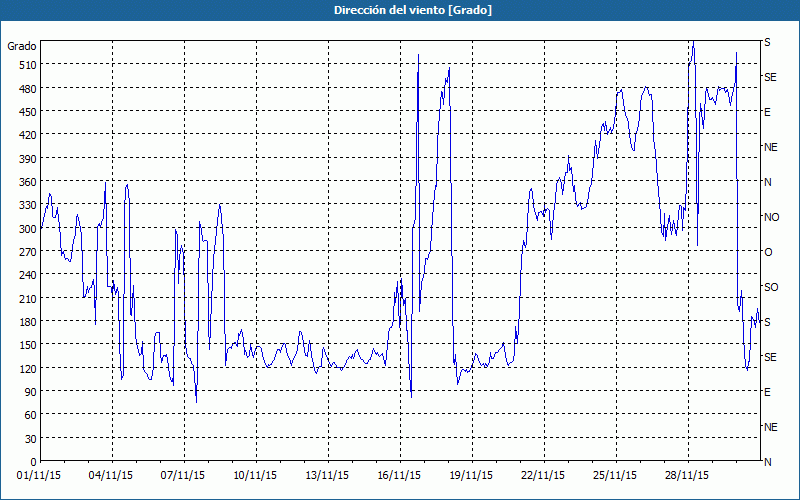Select the 240 value on the left axis

[27, 275]
